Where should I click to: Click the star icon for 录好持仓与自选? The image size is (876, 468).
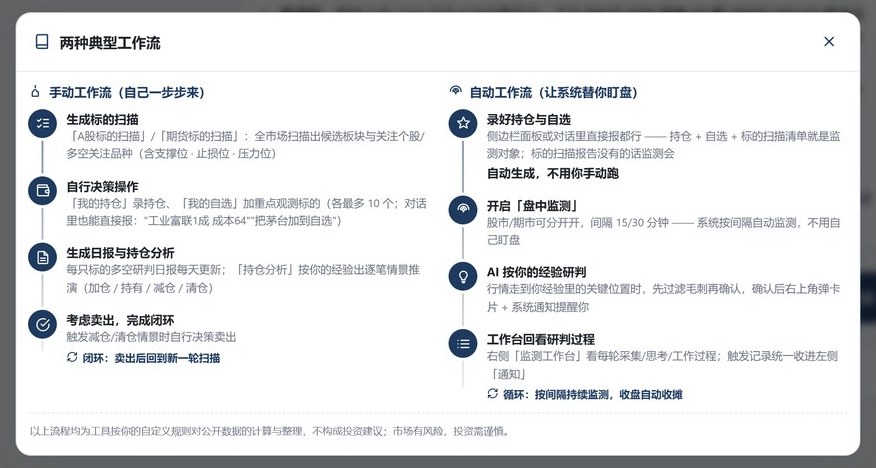click(x=463, y=123)
